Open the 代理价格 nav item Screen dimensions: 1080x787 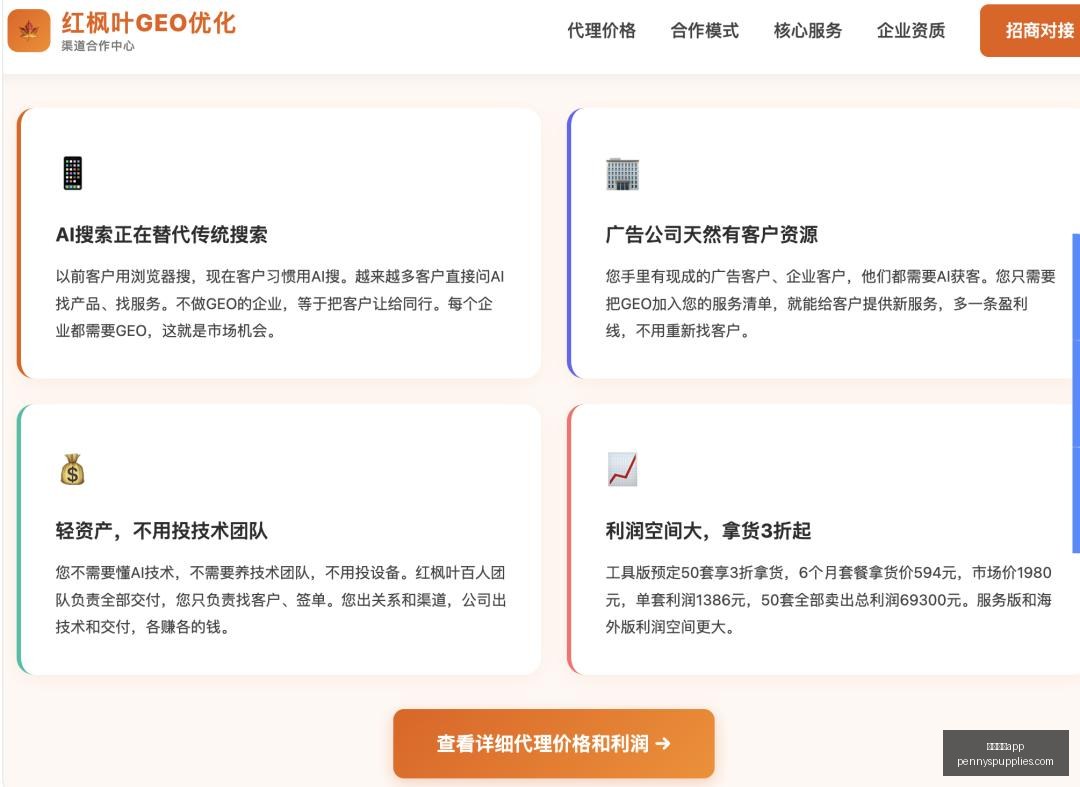click(601, 31)
